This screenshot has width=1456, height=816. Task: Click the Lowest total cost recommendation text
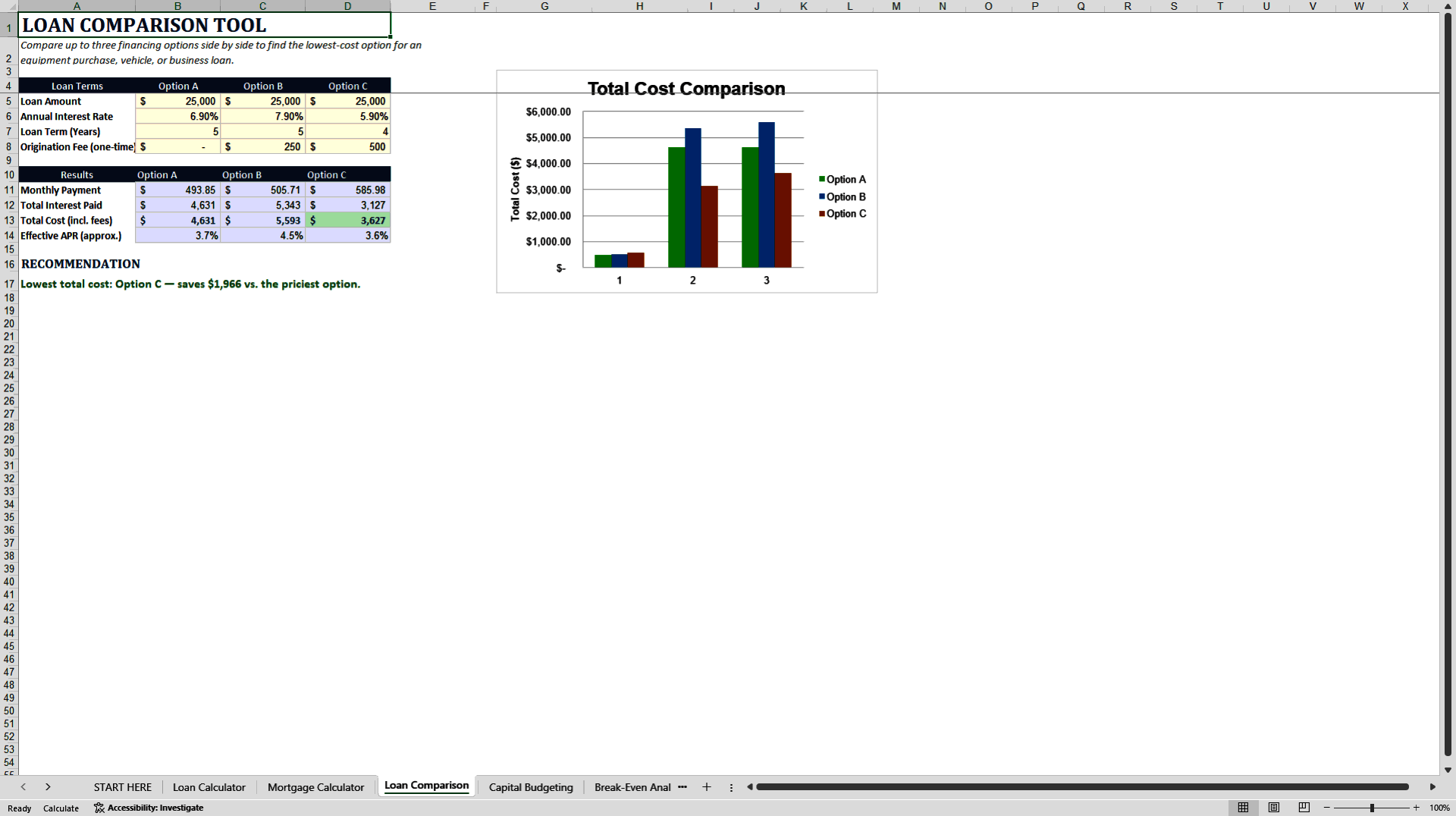click(190, 284)
